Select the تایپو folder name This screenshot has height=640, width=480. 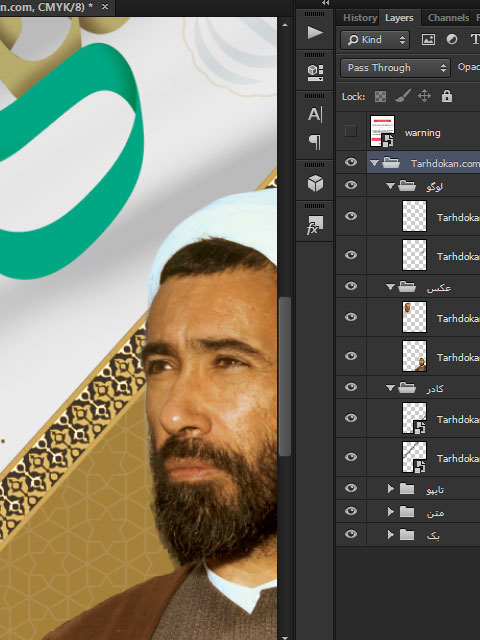pyautogui.click(x=435, y=489)
